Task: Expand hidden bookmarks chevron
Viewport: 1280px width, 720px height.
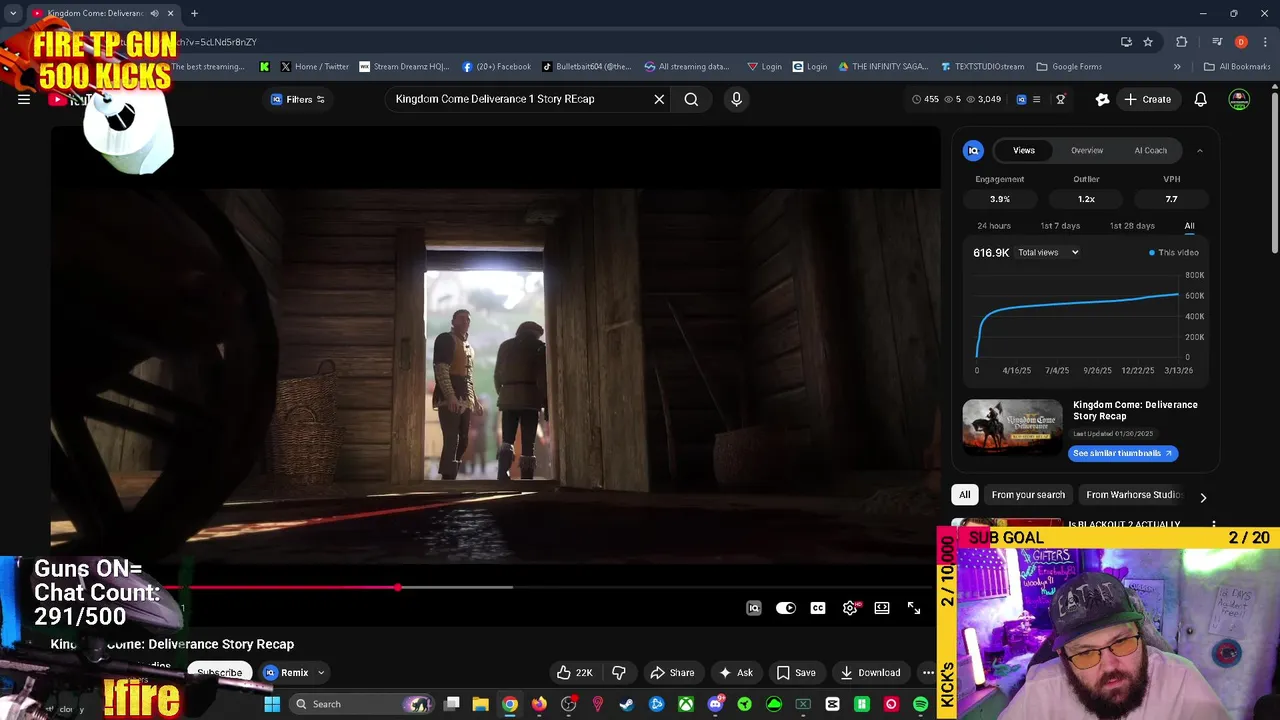Action: (x=1177, y=67)
